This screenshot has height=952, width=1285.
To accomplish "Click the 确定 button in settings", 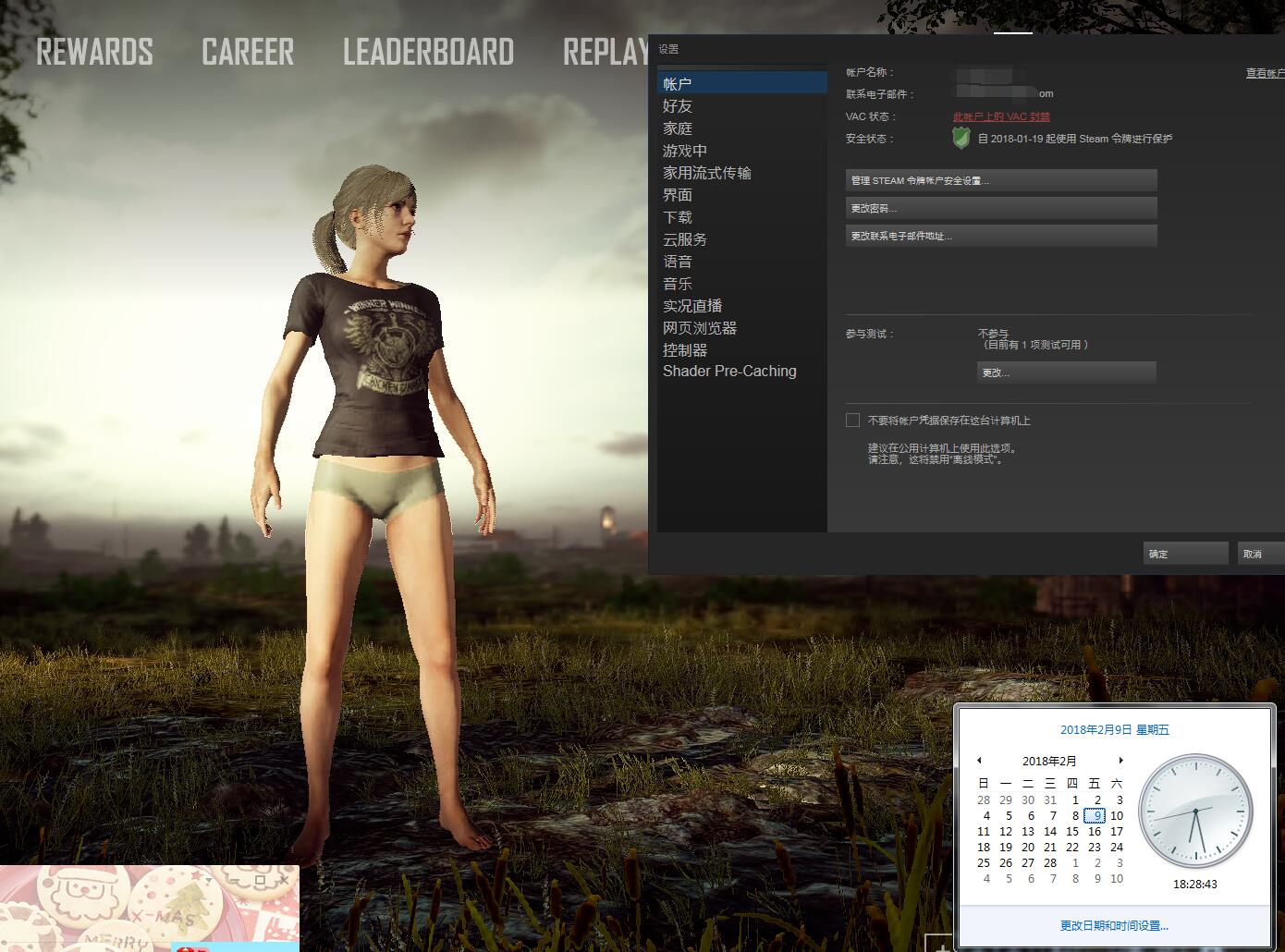I will pos(1185,554).
